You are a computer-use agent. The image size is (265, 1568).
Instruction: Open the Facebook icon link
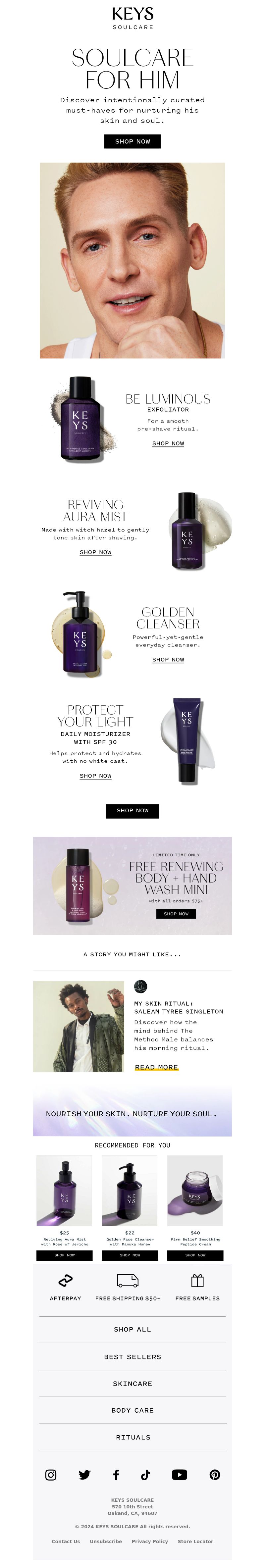[x=116, y=1474]
